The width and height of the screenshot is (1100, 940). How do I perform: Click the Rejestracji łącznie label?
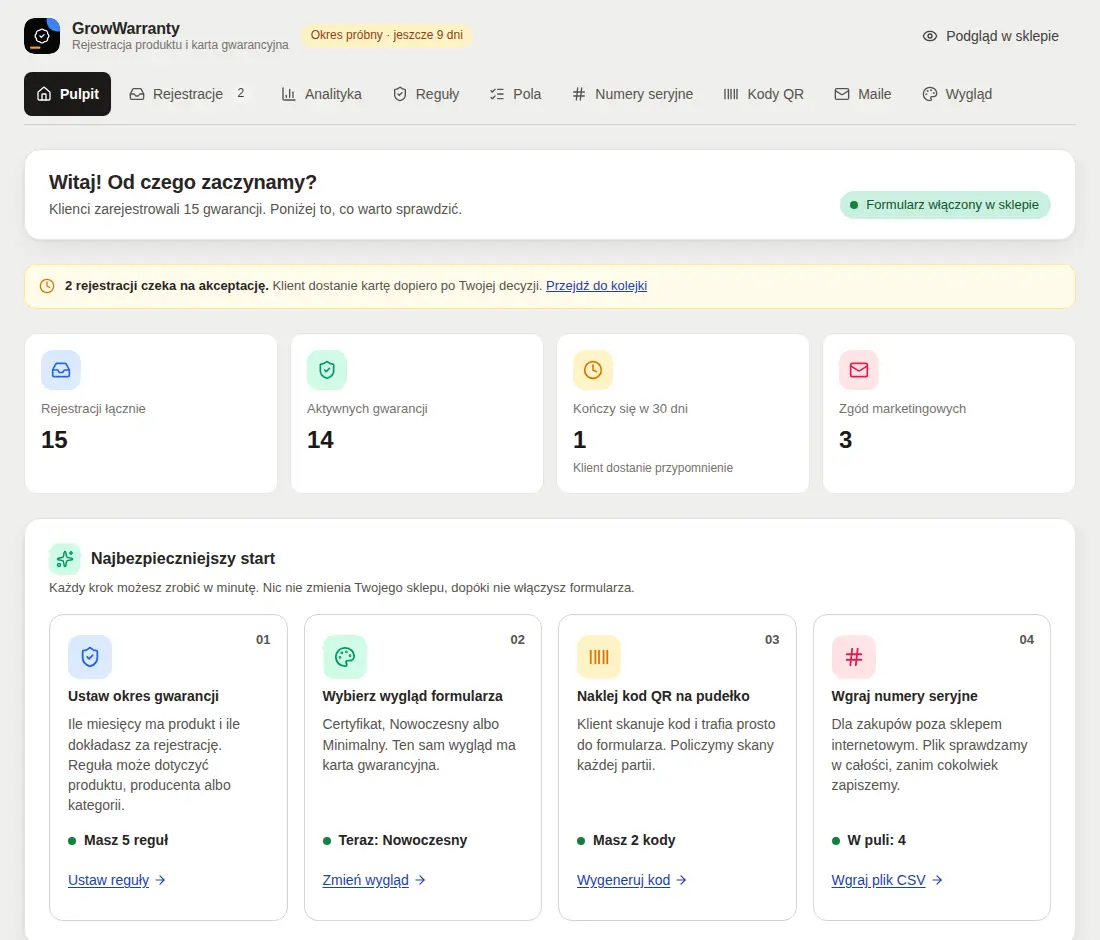tap(93, 409)
